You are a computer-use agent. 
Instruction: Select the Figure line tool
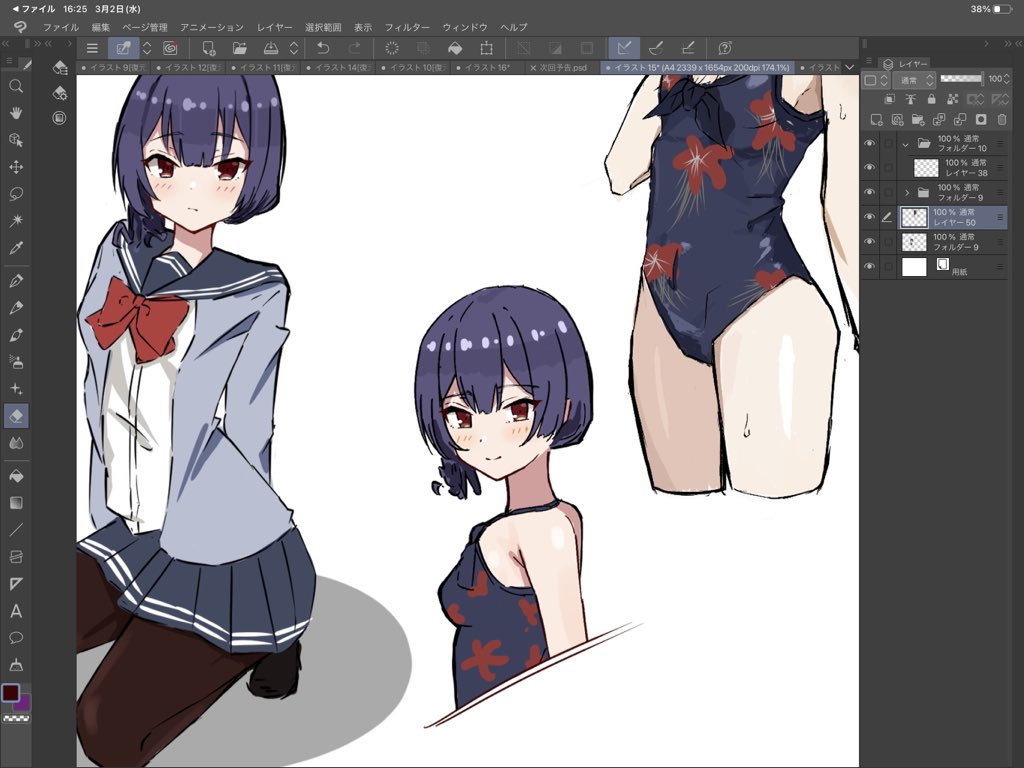(x=16, y=530)
